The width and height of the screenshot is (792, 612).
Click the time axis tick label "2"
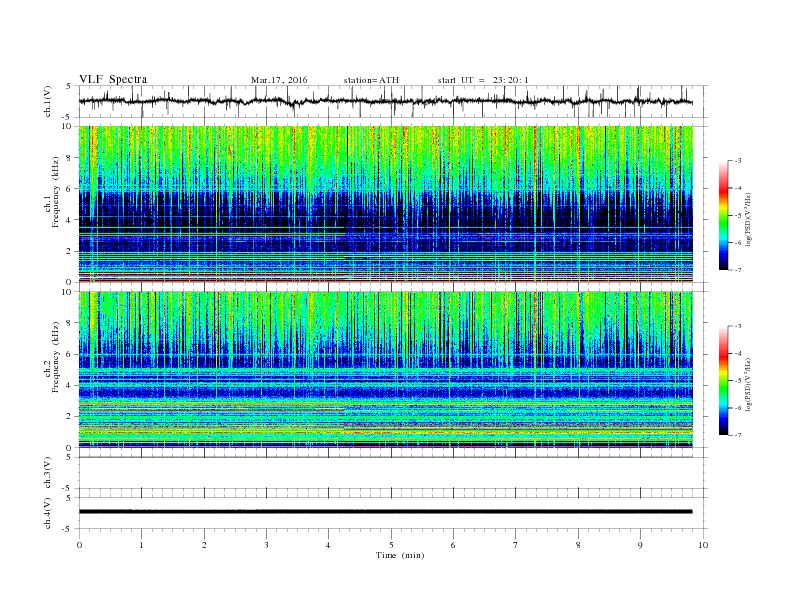204,545
